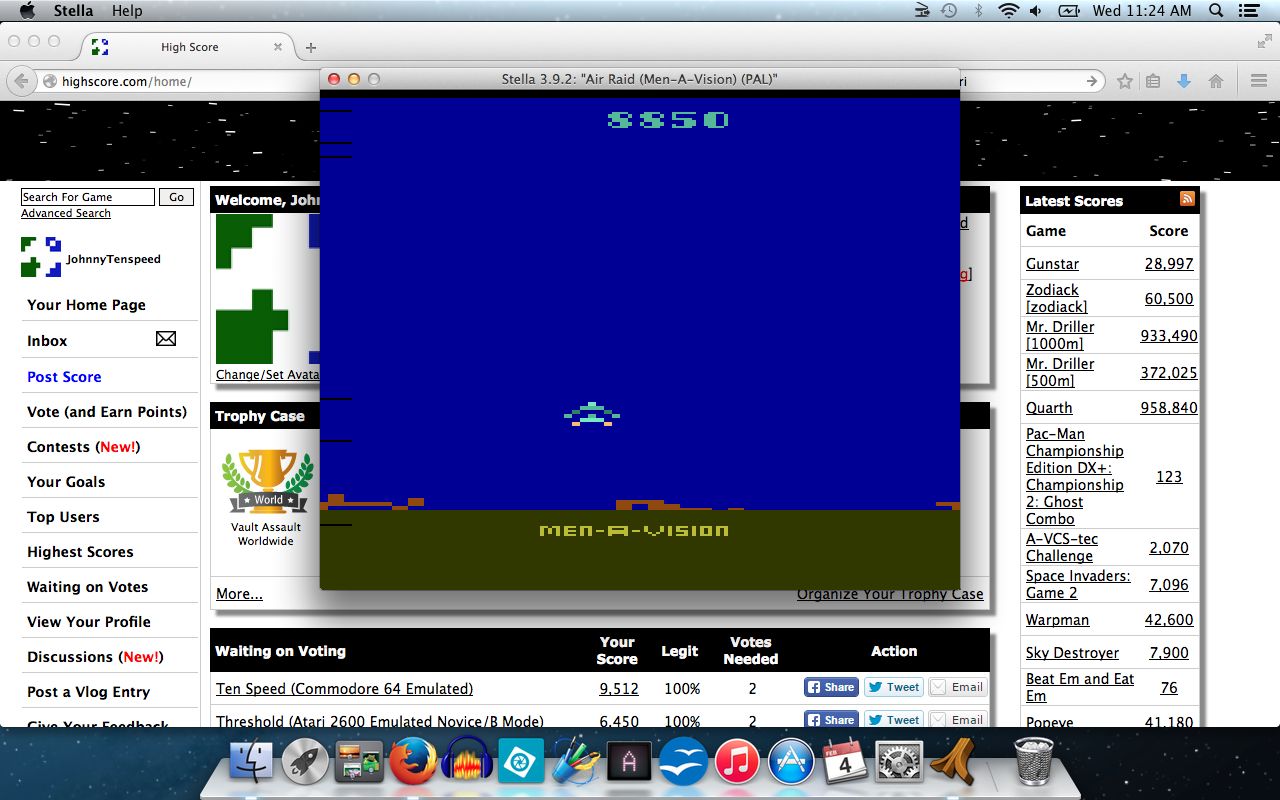Image resolution: width=1280 pixels, height=800 pixels.
Task: Open Spotlight search in menu bar
Action: [x=1217, y=11]
